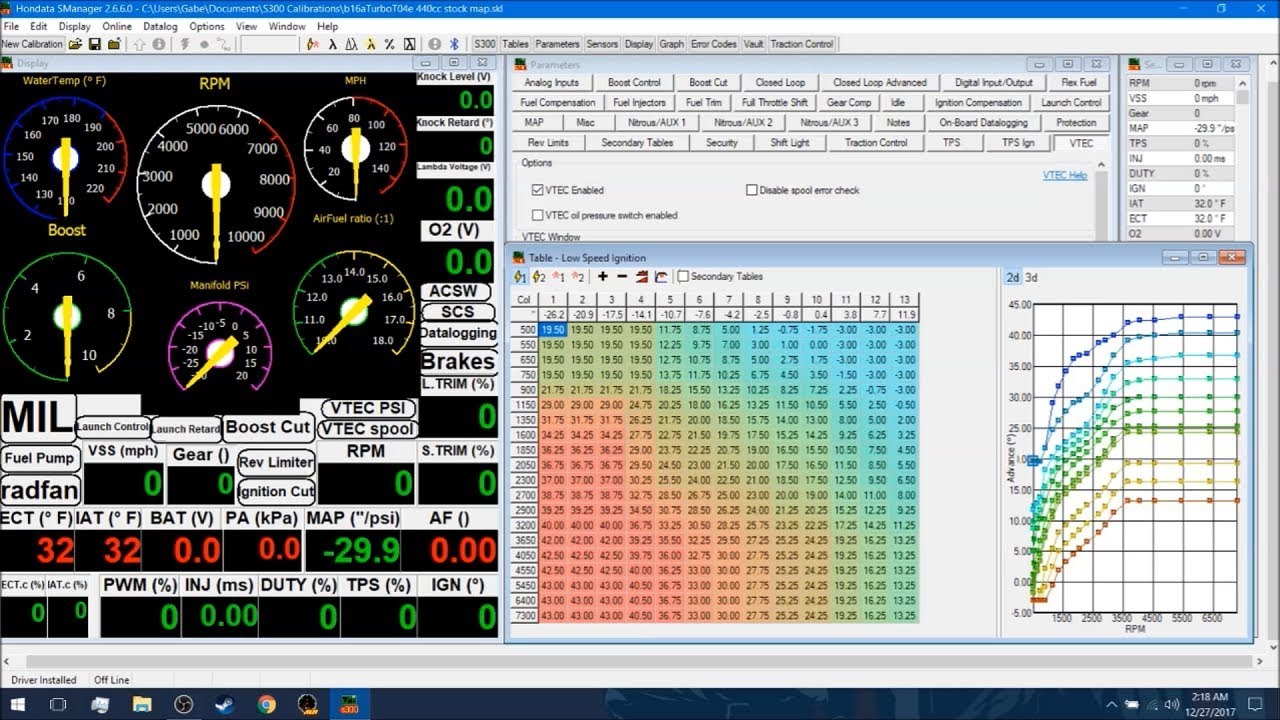Click the Save floppy disk icon
This screenshot has height=720, width=1280.
(x=94, y=44)
